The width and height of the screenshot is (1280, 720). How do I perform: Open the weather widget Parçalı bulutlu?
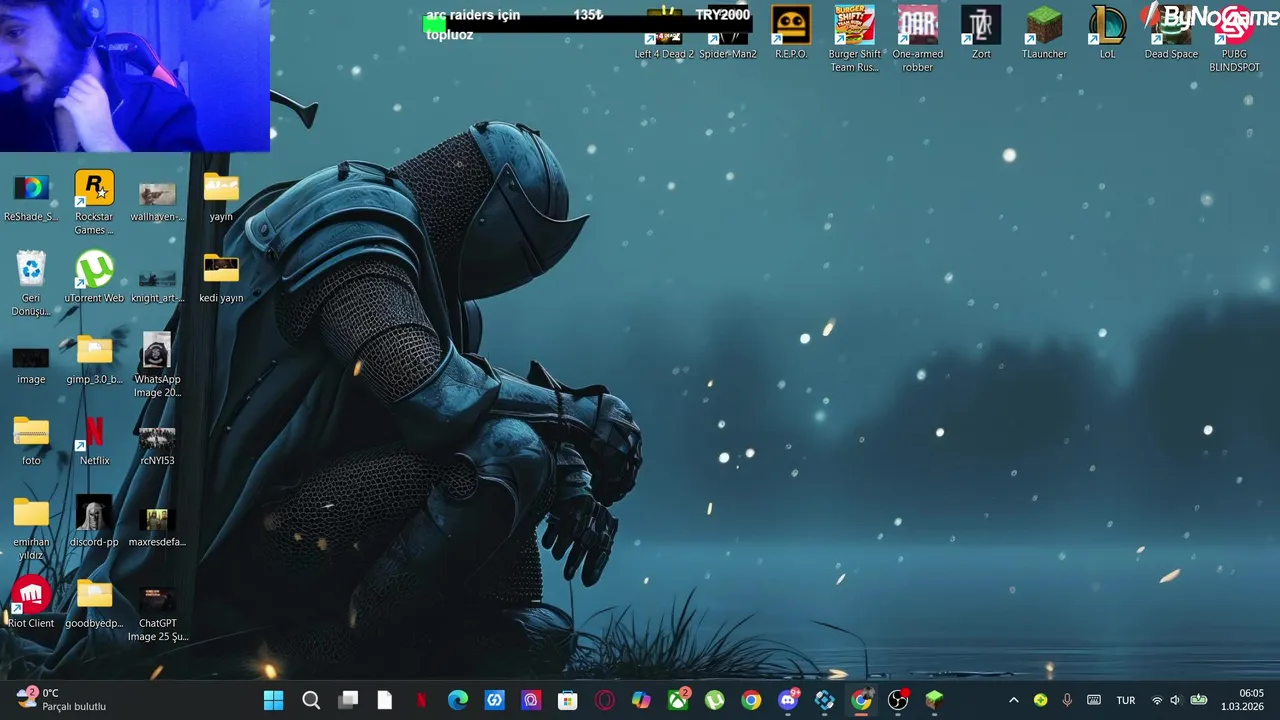pyautogui.click(x=62, y=700)
